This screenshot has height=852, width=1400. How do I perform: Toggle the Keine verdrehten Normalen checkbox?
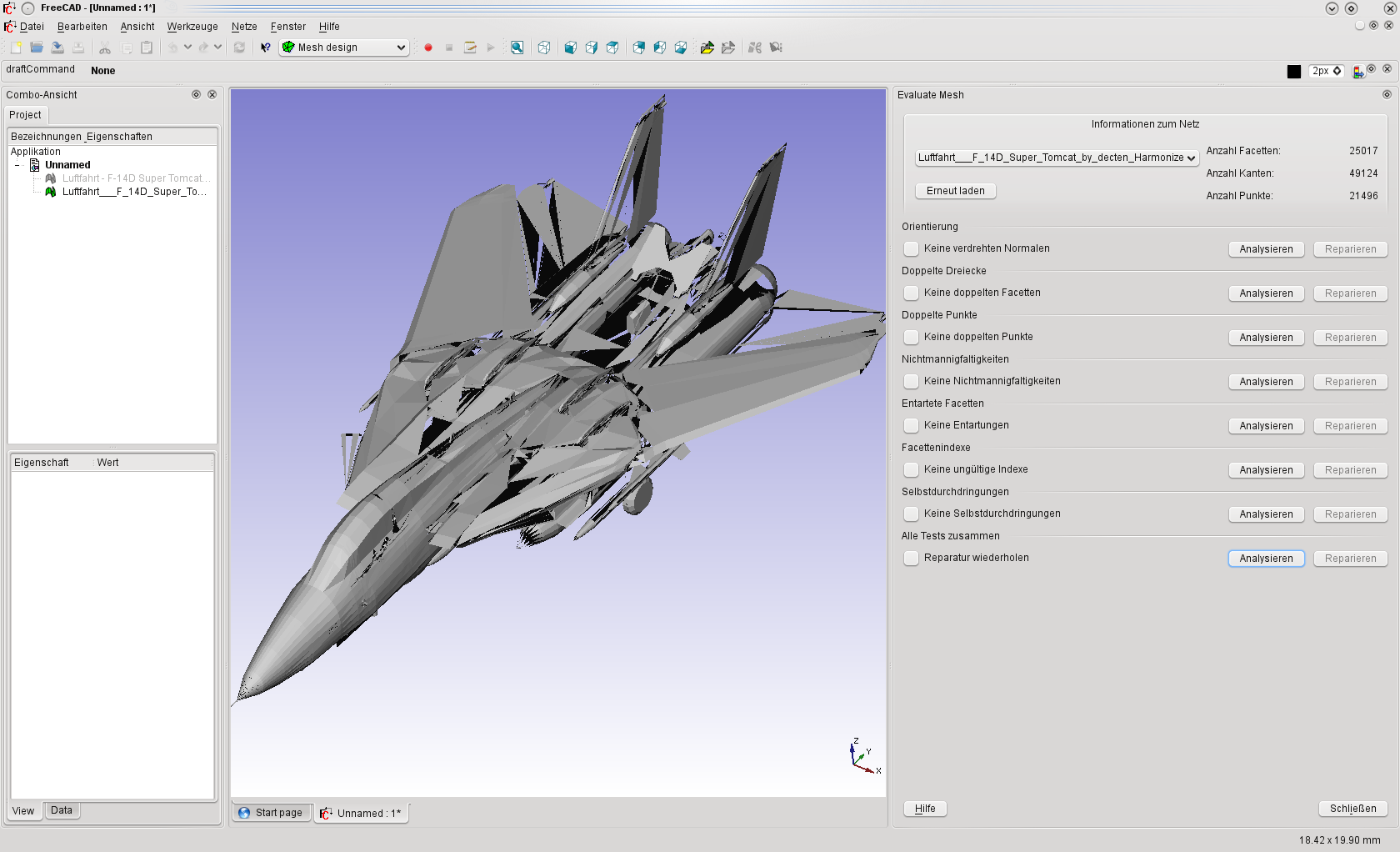912,248
